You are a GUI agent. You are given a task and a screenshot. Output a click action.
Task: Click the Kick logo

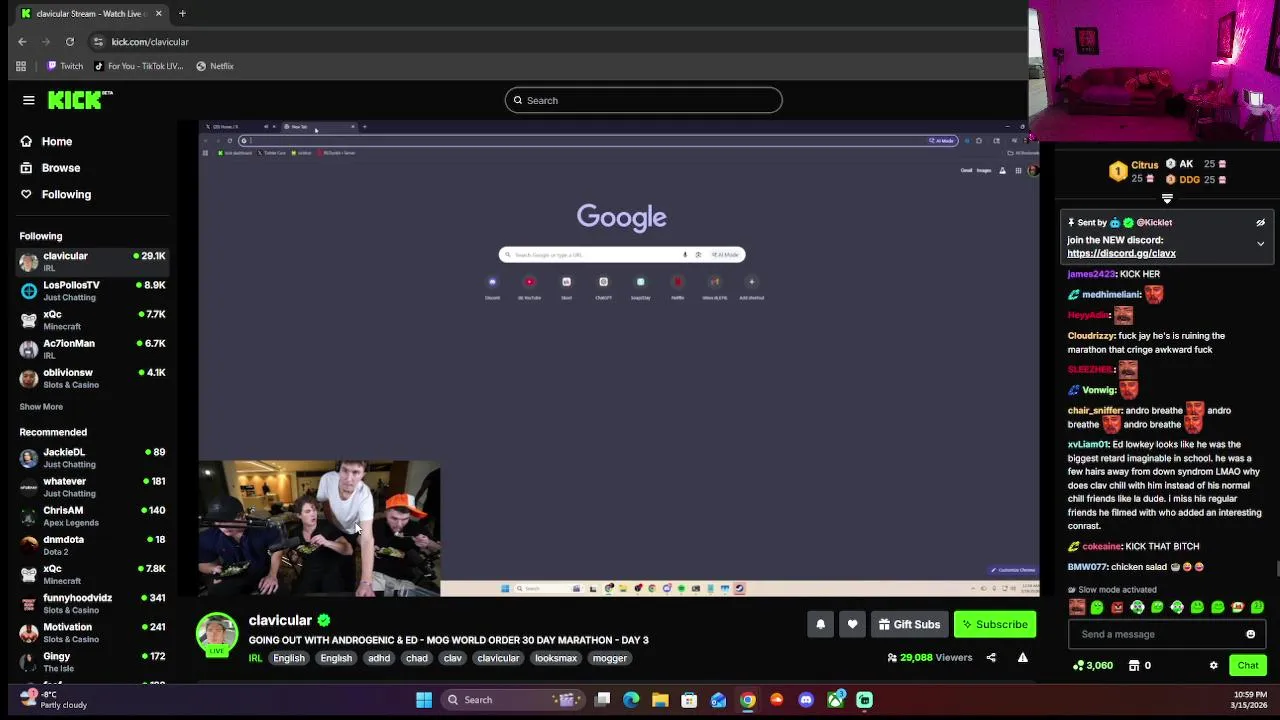pos(80,100)
